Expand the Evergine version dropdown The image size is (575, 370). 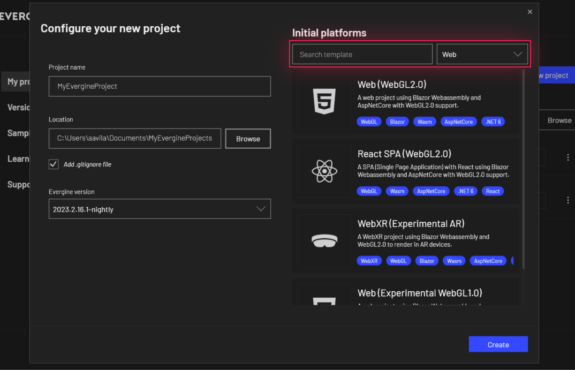[x=160, y=209]
